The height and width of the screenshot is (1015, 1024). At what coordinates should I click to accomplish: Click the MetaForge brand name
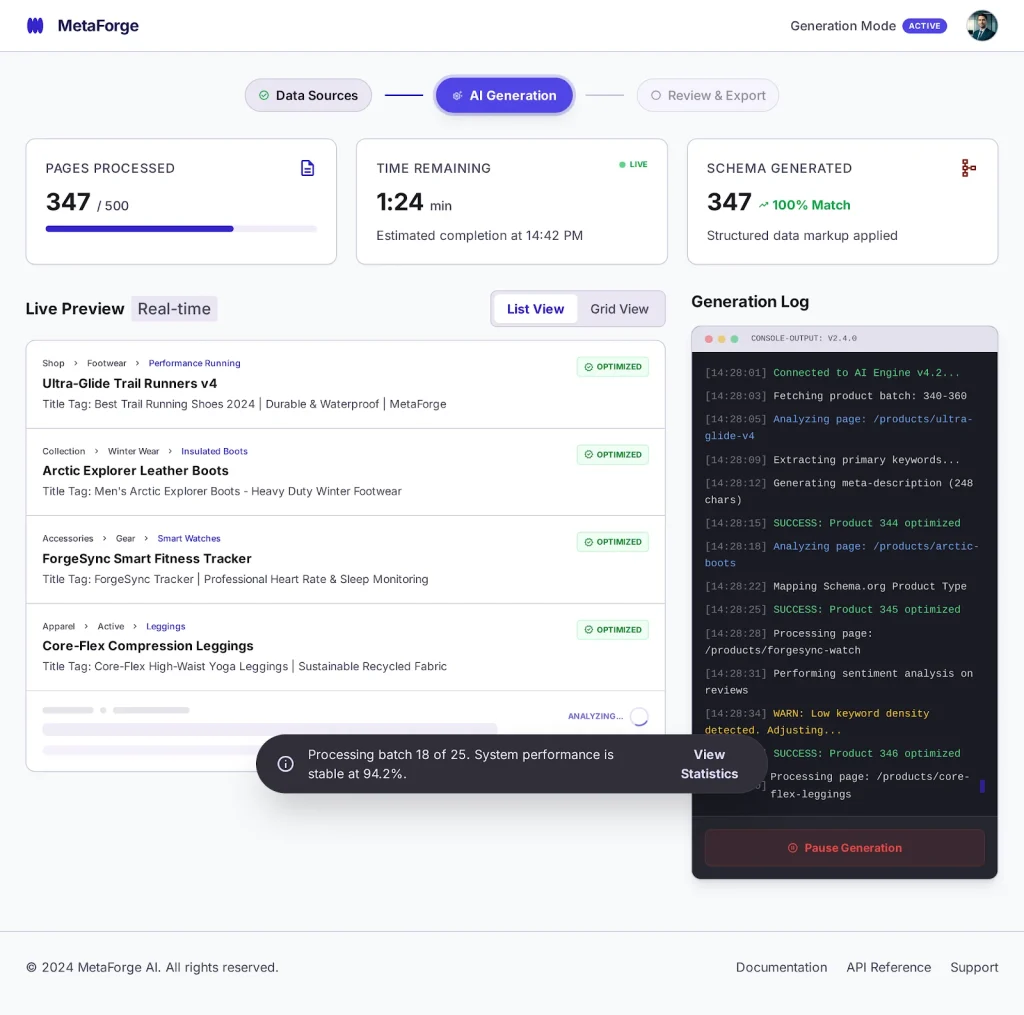[98, 25]
